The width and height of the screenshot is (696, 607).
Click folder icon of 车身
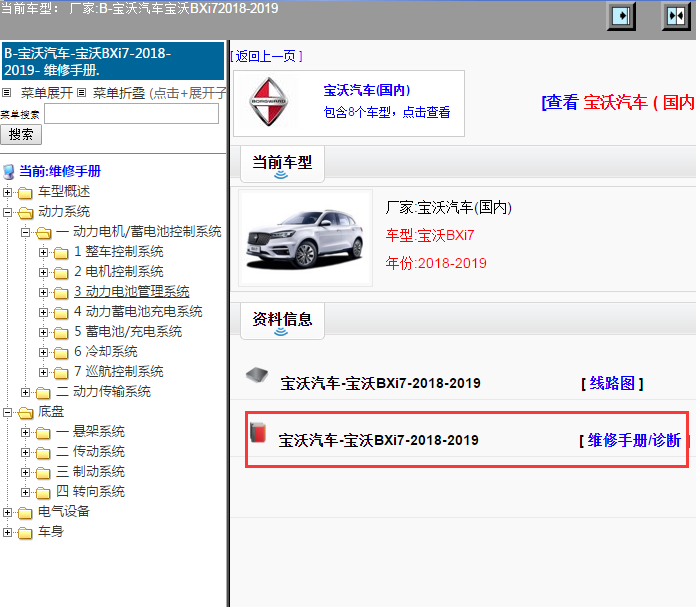click(25, 532)
